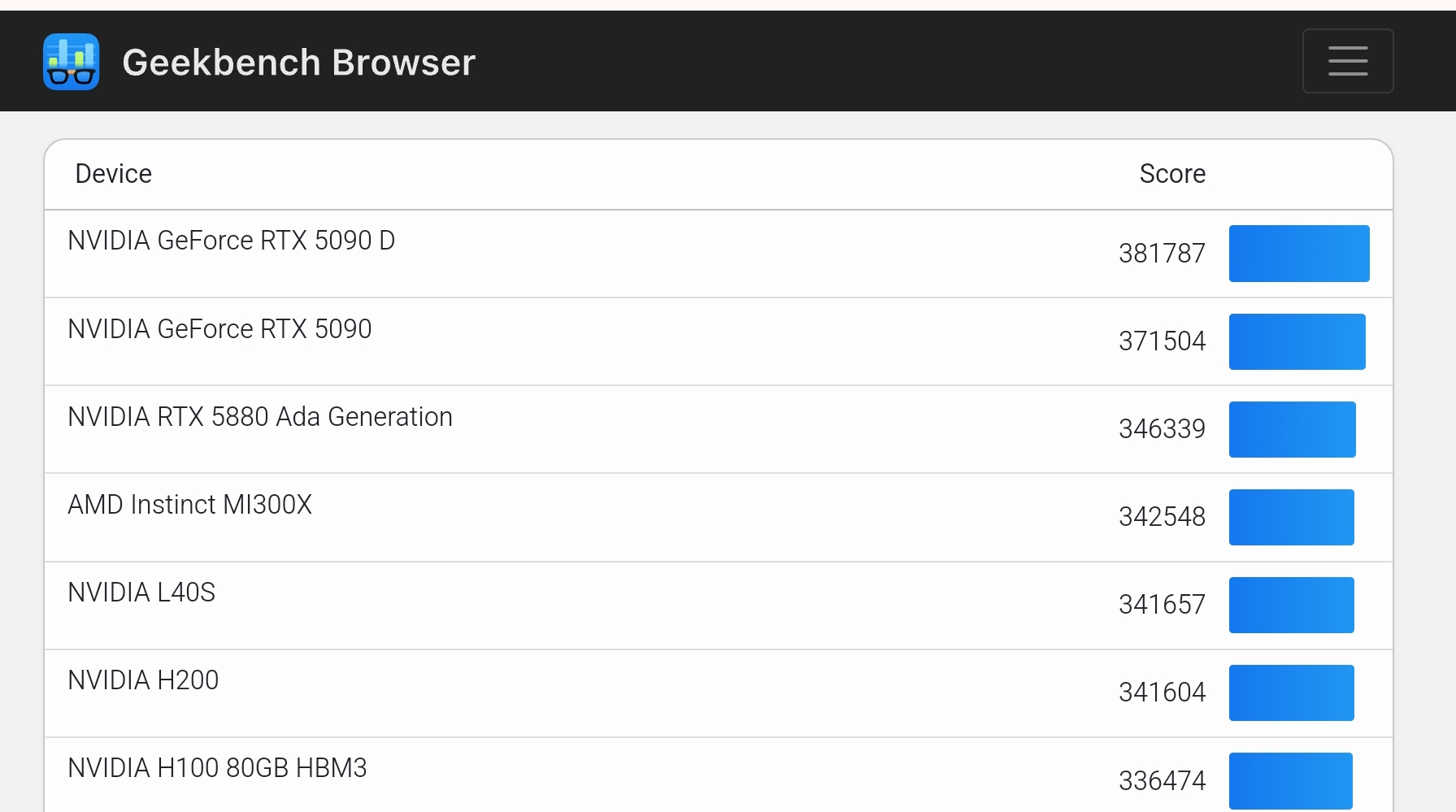
Task: Click the score value 341657
Action: 1163,605
